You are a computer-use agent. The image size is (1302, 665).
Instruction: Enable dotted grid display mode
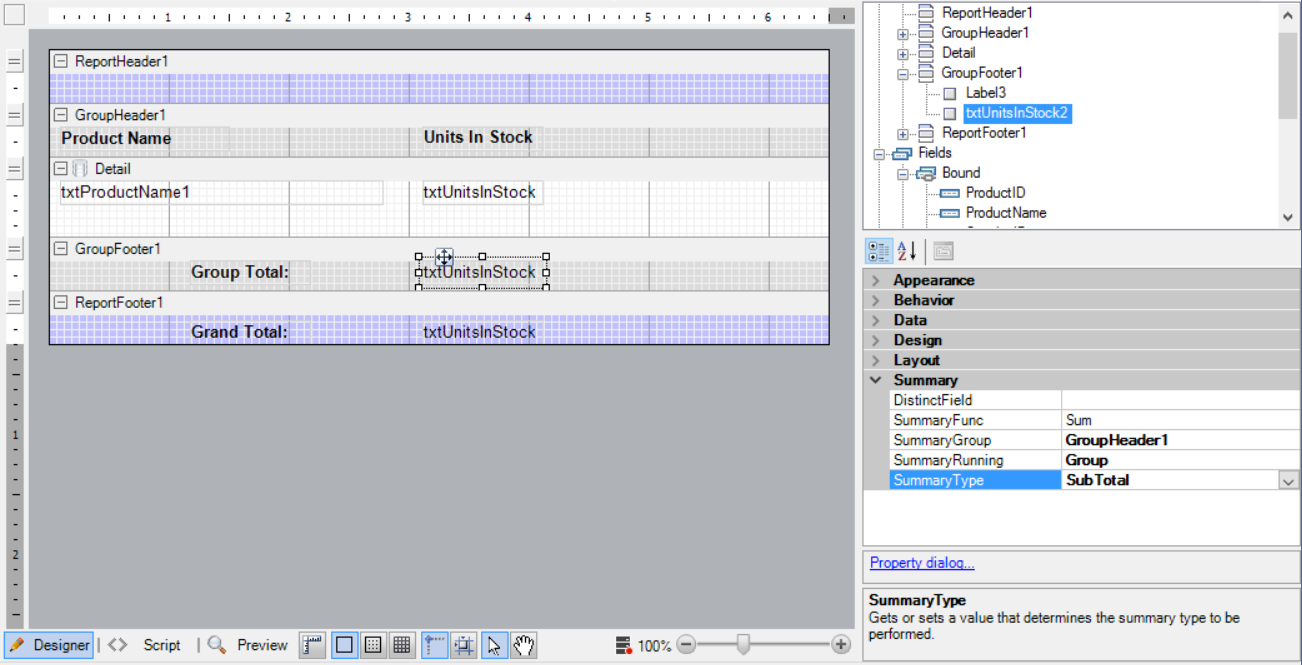click(x=373, y=646)
